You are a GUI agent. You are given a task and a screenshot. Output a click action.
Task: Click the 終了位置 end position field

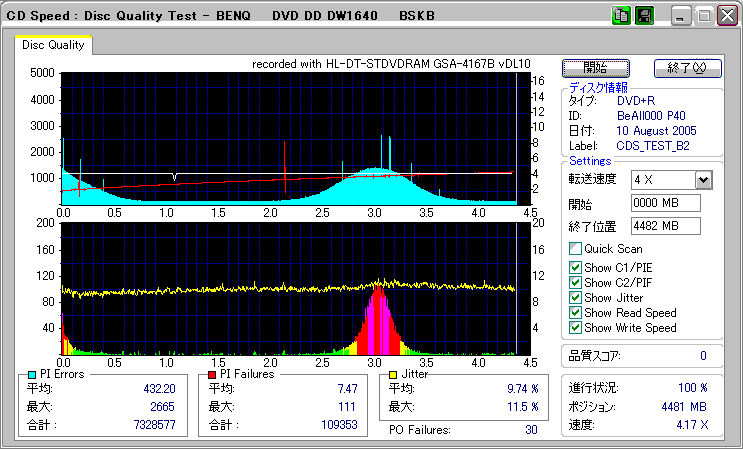(665, 226)
